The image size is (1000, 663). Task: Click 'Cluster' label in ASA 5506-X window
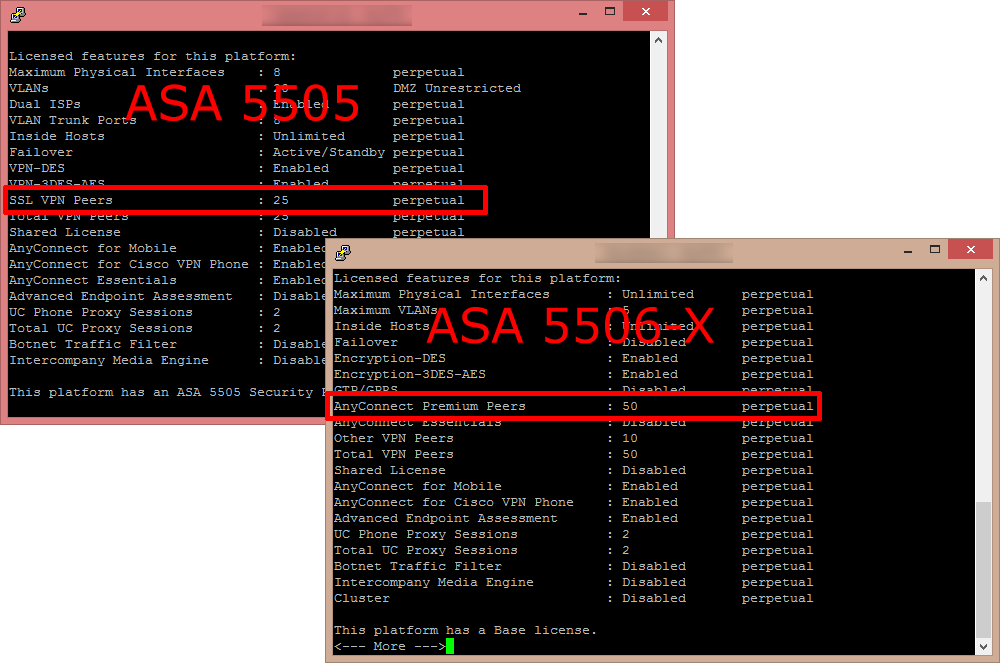coord(362,599)
